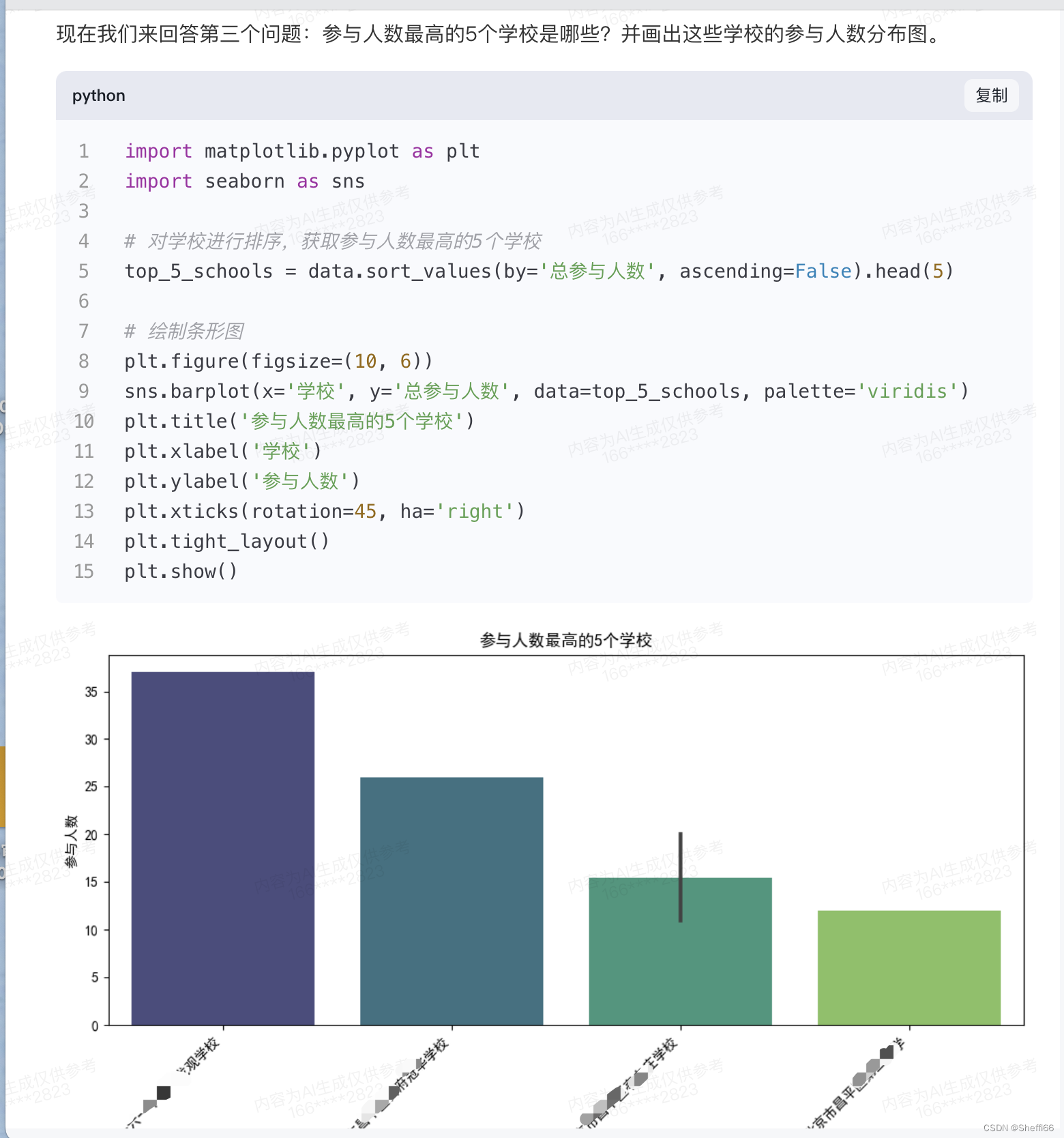The height and width of the screenshot is (1138, 1064).
Task: Click the chart title 参与人数最高的5个学校
Action: [566, 640]
